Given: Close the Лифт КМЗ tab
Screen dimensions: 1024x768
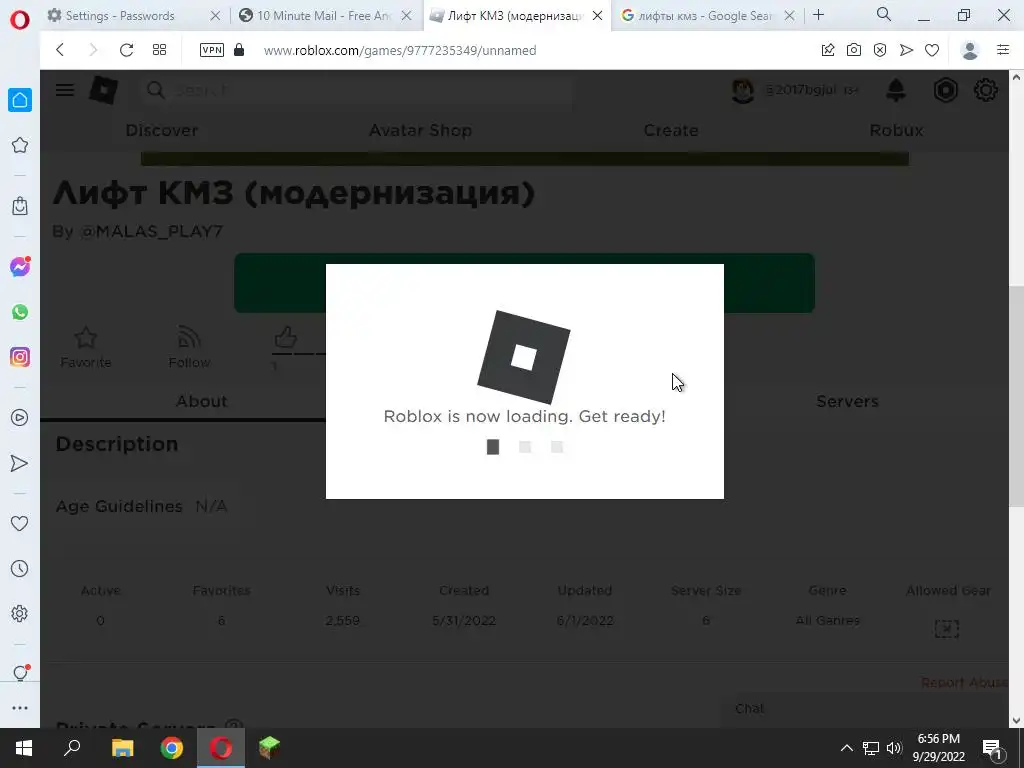Looking at the screenshot, I should click(597, 16).
